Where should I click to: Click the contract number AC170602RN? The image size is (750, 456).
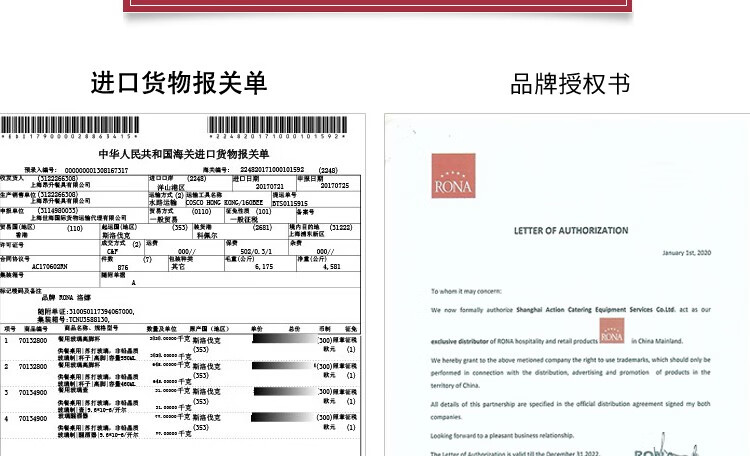pos(49,266)
